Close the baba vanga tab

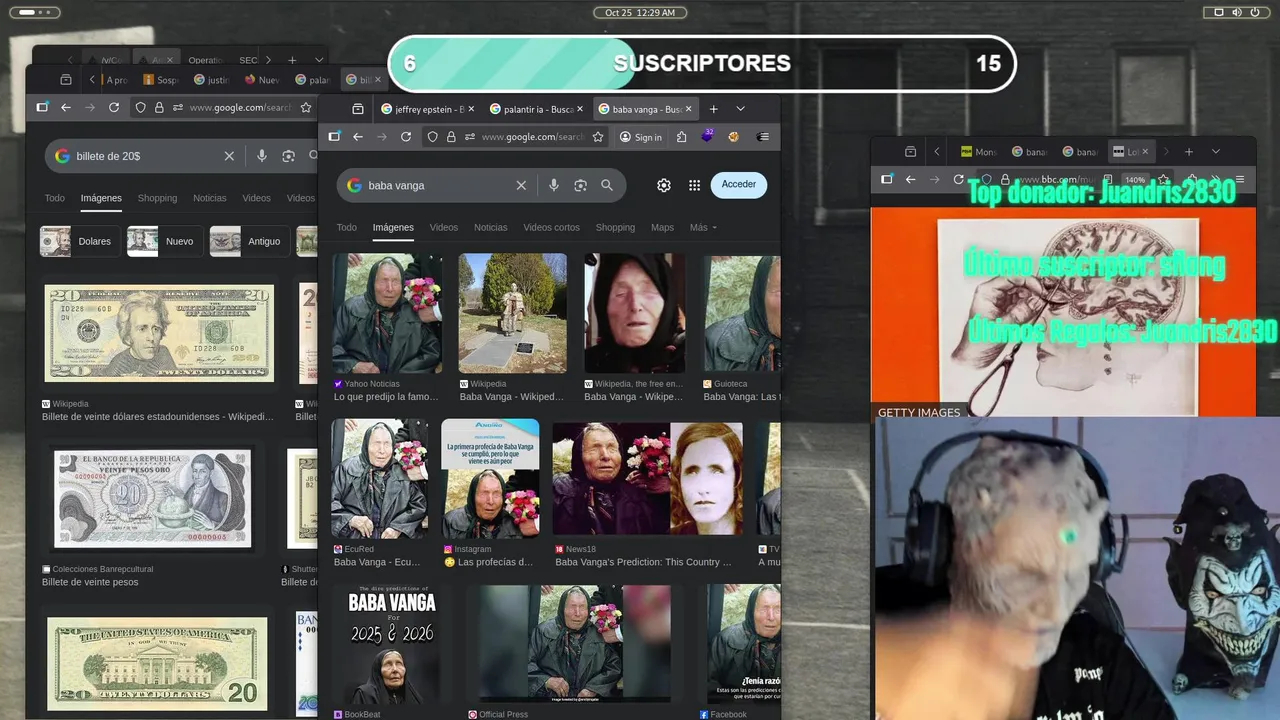[687, 109]
